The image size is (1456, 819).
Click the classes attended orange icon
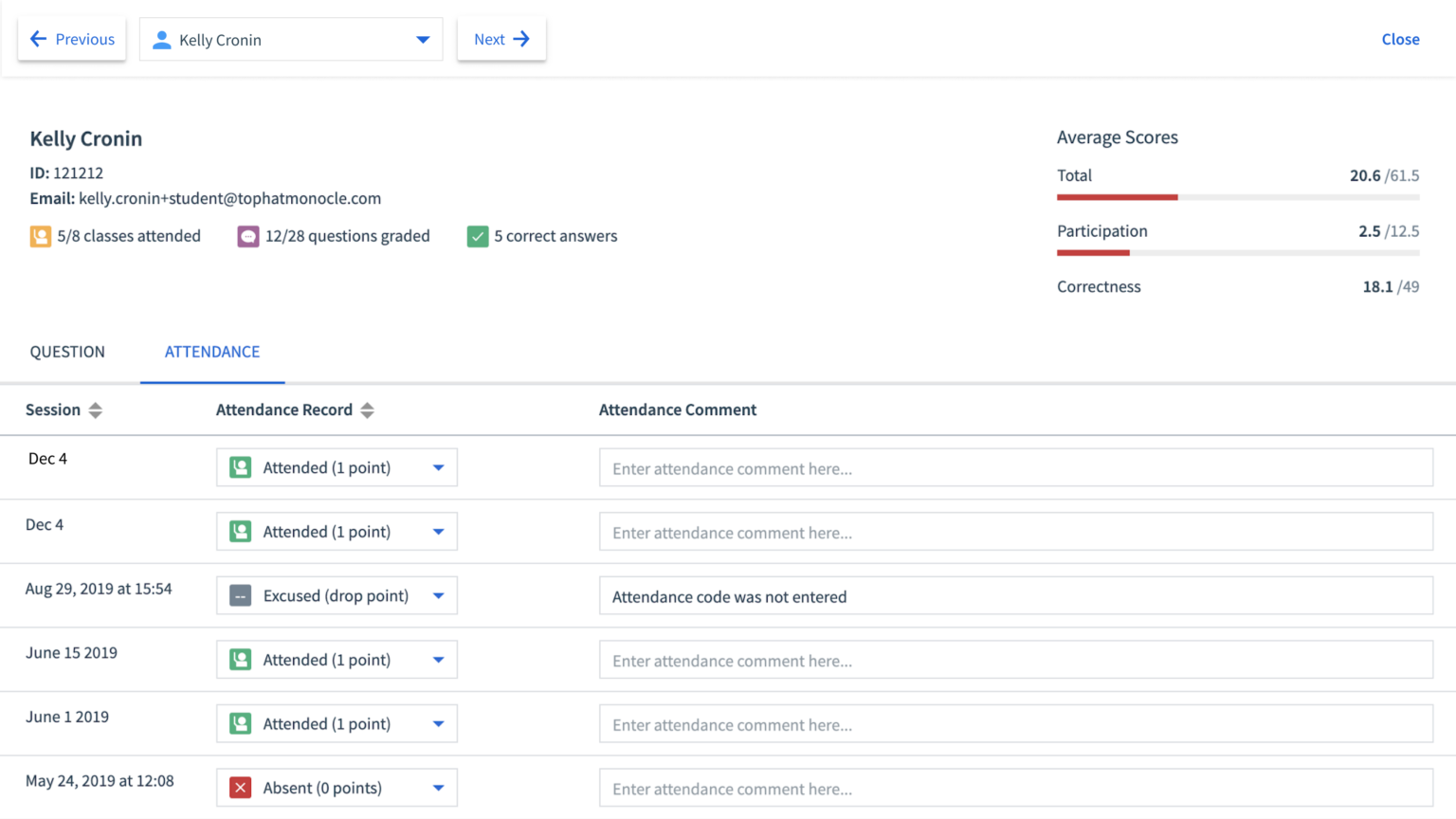point(40,236)
